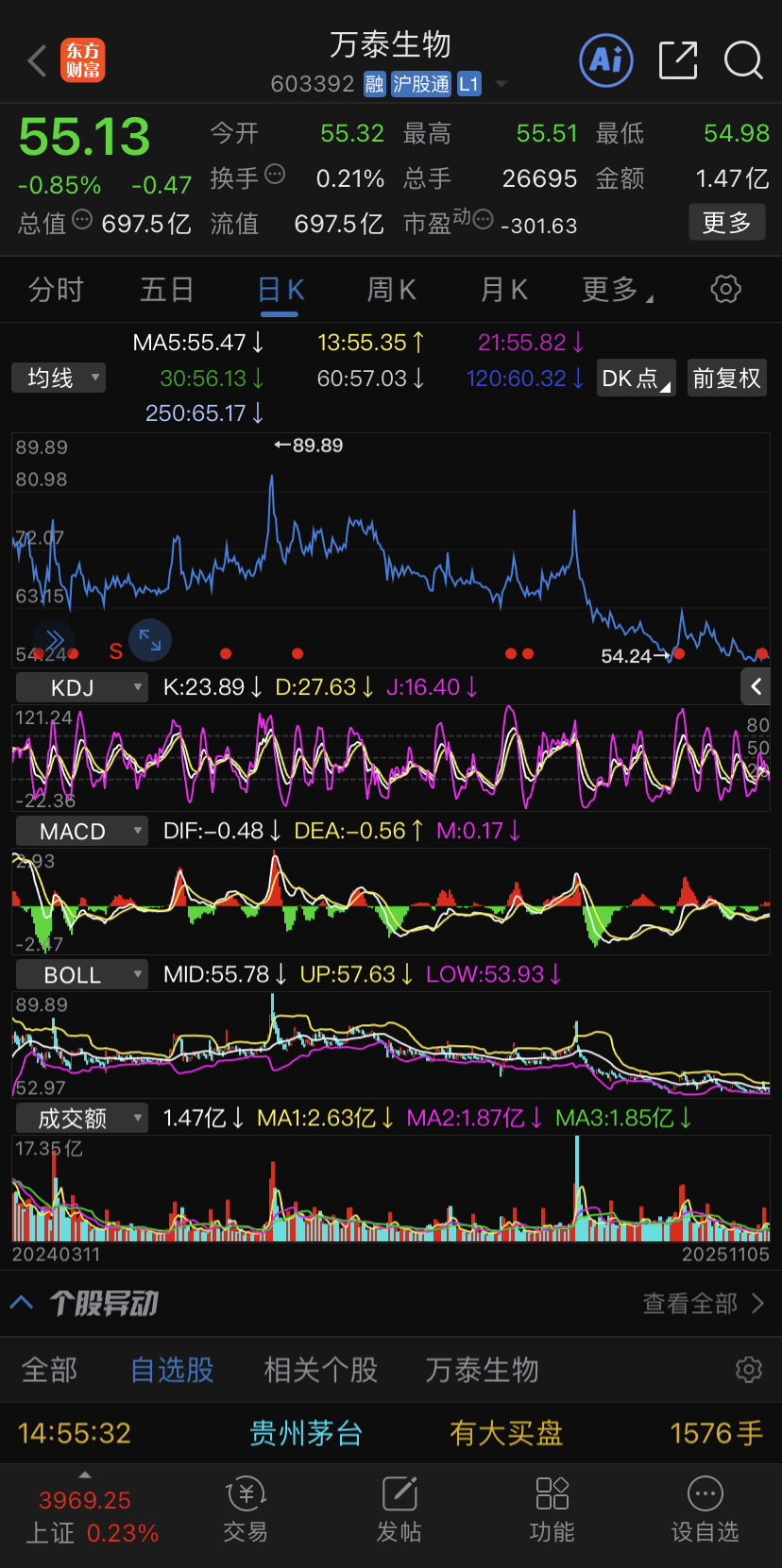Open 前复权 adjustment selector
The height and width of the screenshot is (1568, 782).
pos(726,379)
